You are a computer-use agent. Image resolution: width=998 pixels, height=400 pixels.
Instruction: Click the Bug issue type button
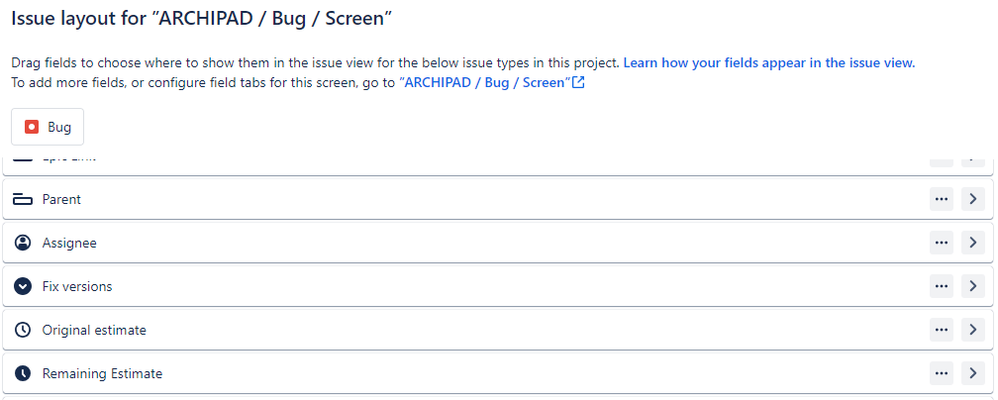[47, 127]
